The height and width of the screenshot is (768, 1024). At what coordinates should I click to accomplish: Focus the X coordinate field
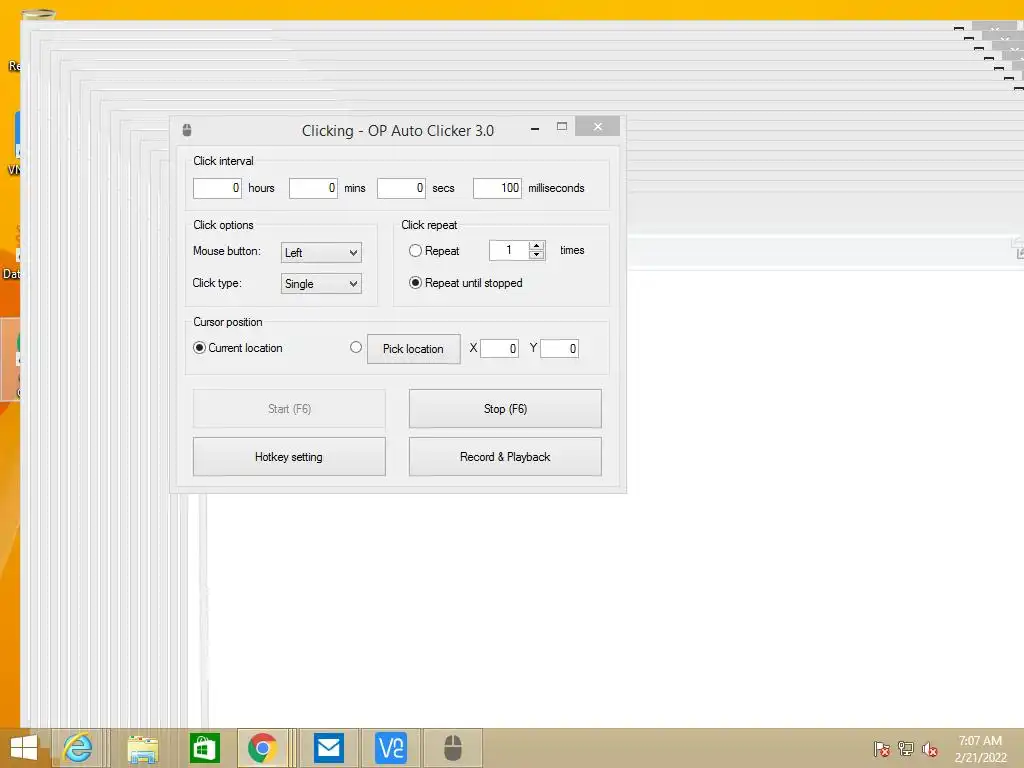tap(500, 348)
